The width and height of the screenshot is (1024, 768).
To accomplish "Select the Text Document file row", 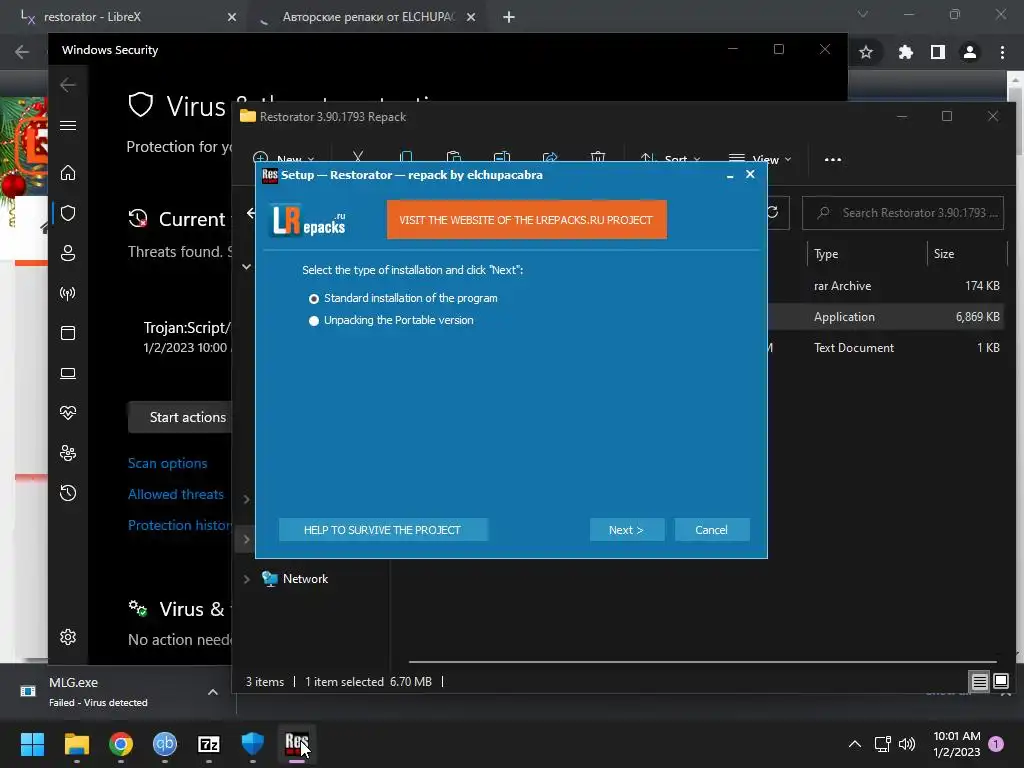I will coord(885,348).
